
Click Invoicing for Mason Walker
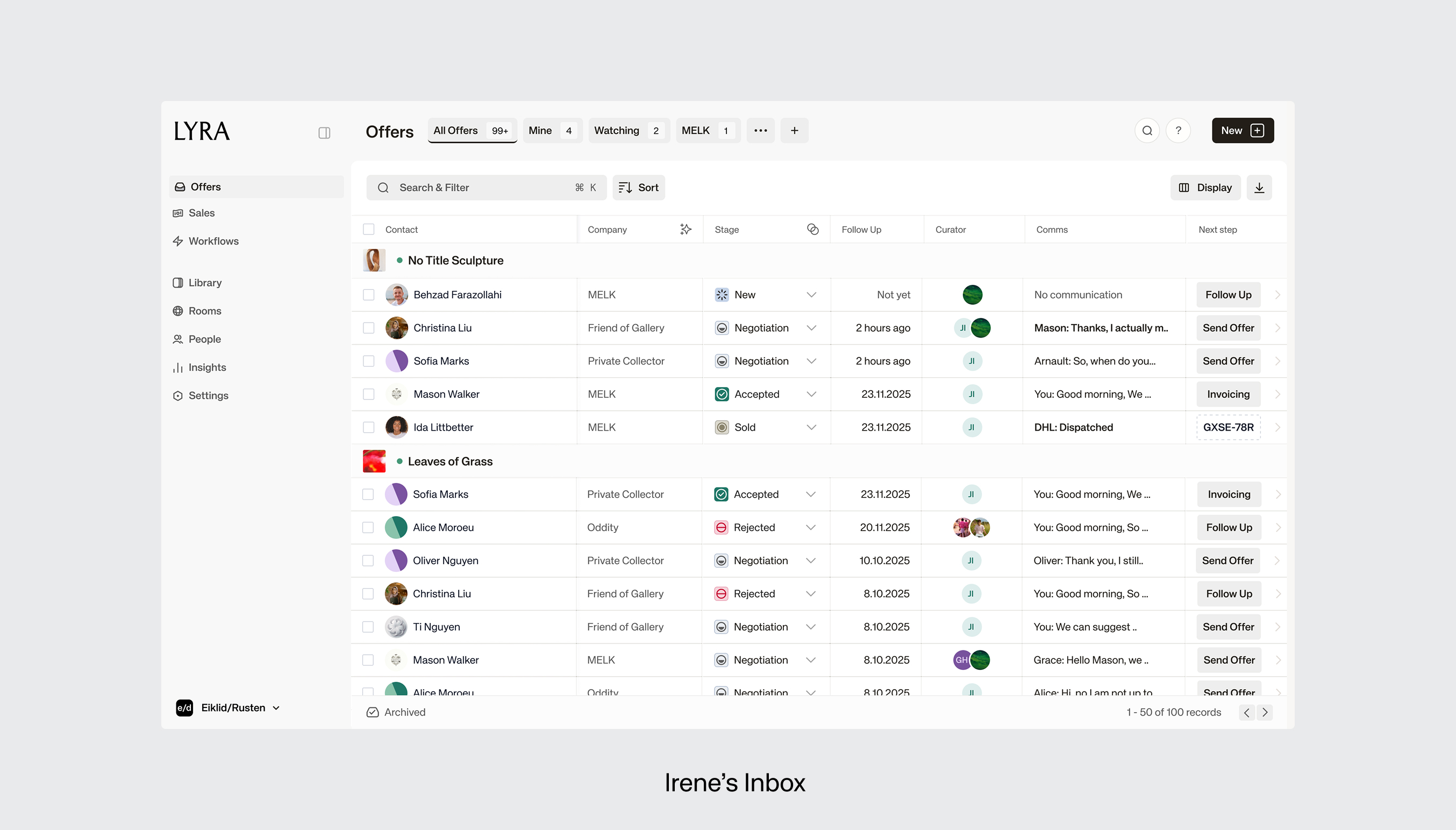[1228, 394]
